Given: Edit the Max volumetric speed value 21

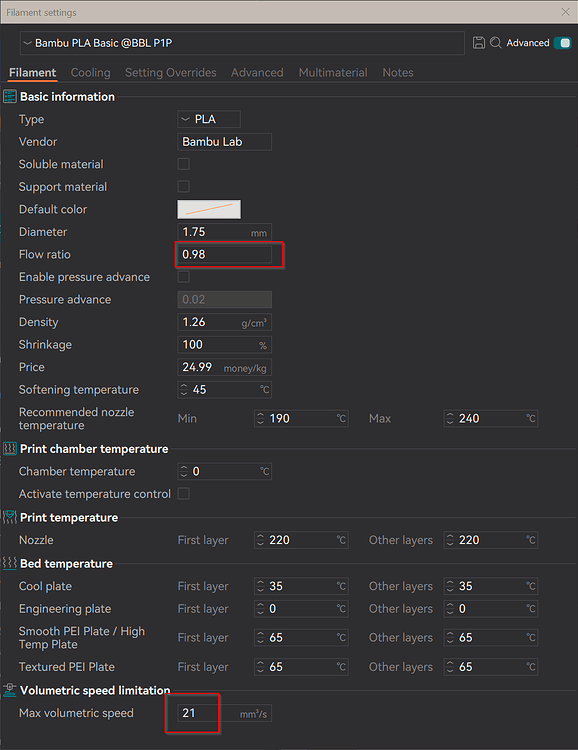Looking at the screenshot, I should coord(224,713).
